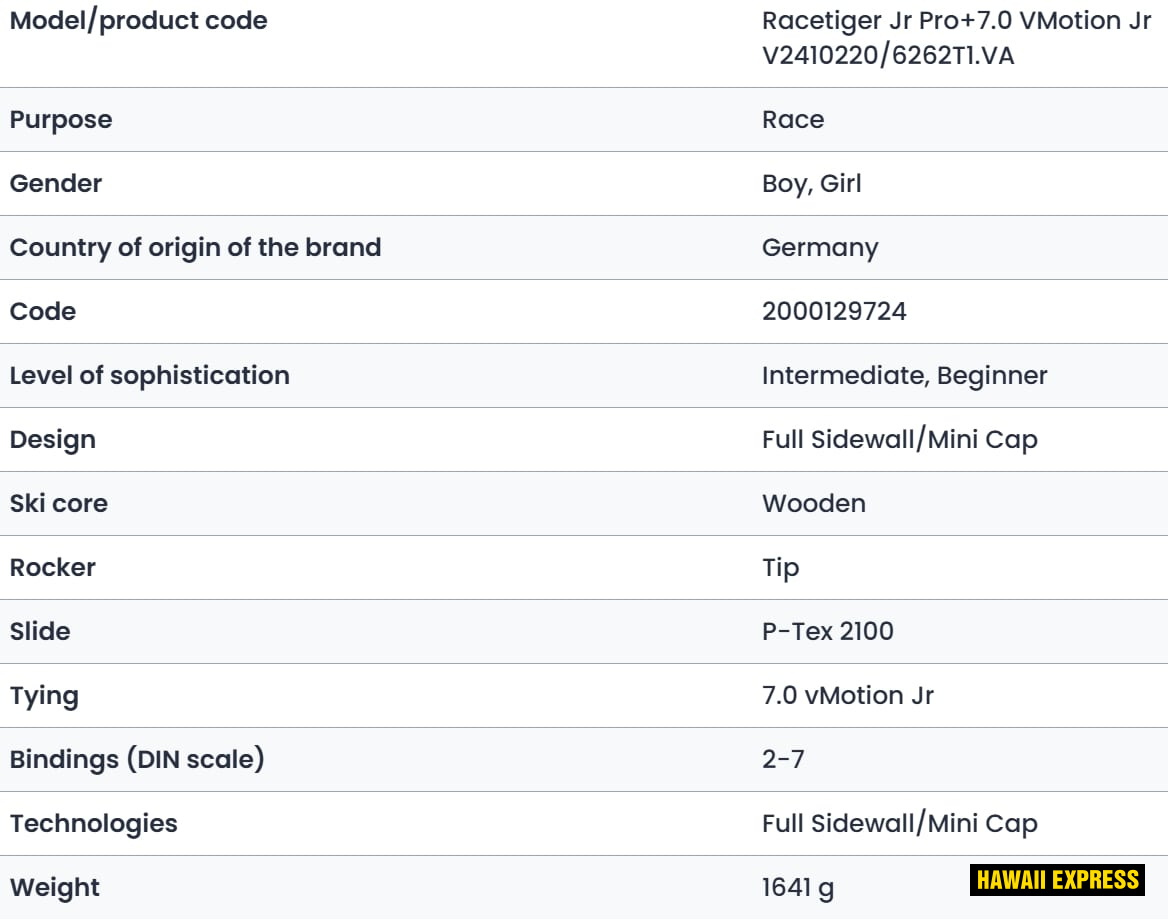Click the Gender row label
This screenshot has width=1168, height=919.
[56, 184]
